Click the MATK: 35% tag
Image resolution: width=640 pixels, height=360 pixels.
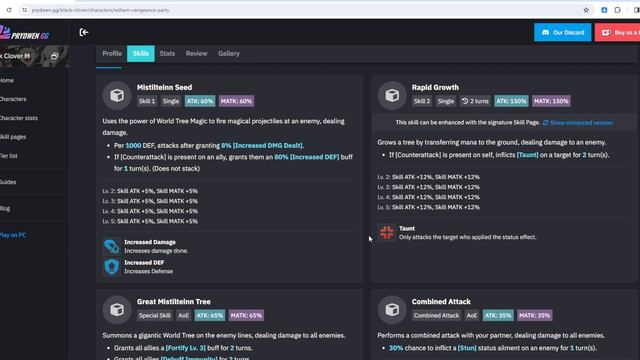[x=534, y=316]
